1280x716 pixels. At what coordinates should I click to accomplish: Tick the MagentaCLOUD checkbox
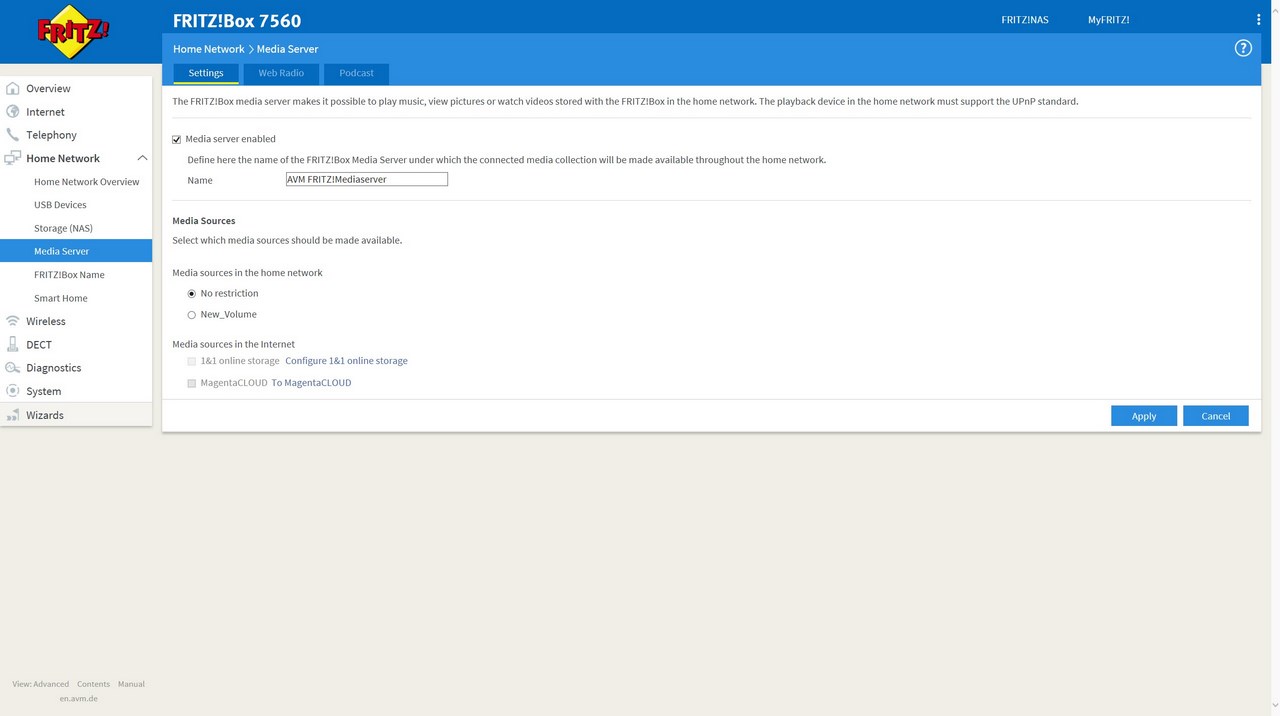192,383
